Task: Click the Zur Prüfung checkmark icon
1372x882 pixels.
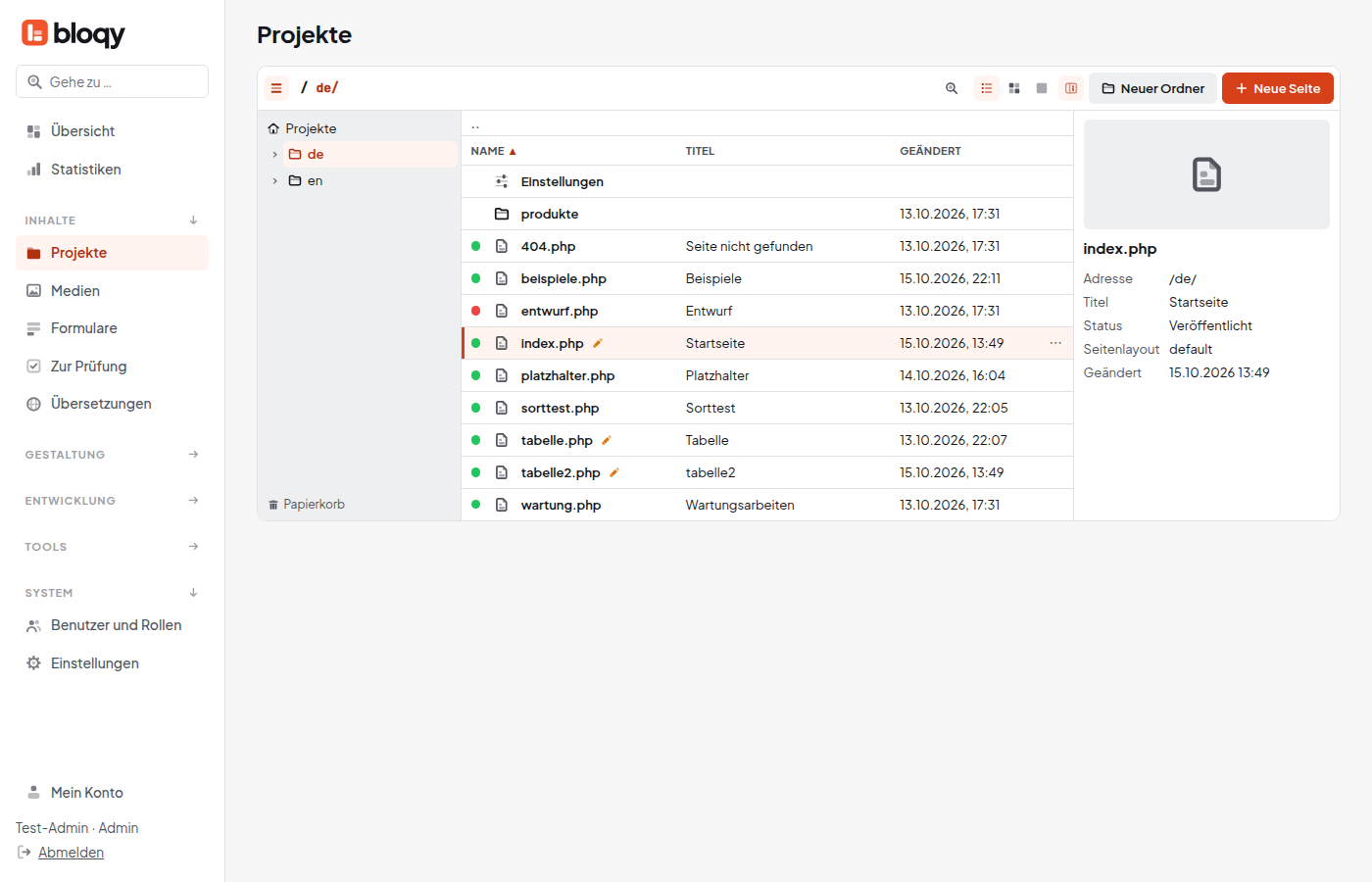Action: pos(33,367)
